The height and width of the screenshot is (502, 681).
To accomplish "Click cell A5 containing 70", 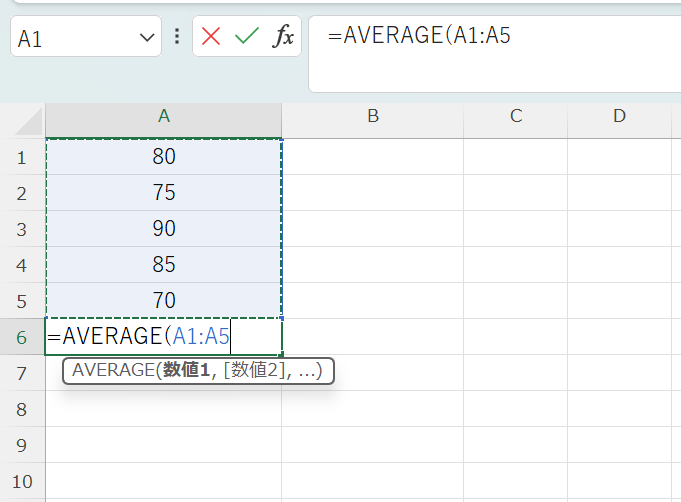I will [164, 301].
